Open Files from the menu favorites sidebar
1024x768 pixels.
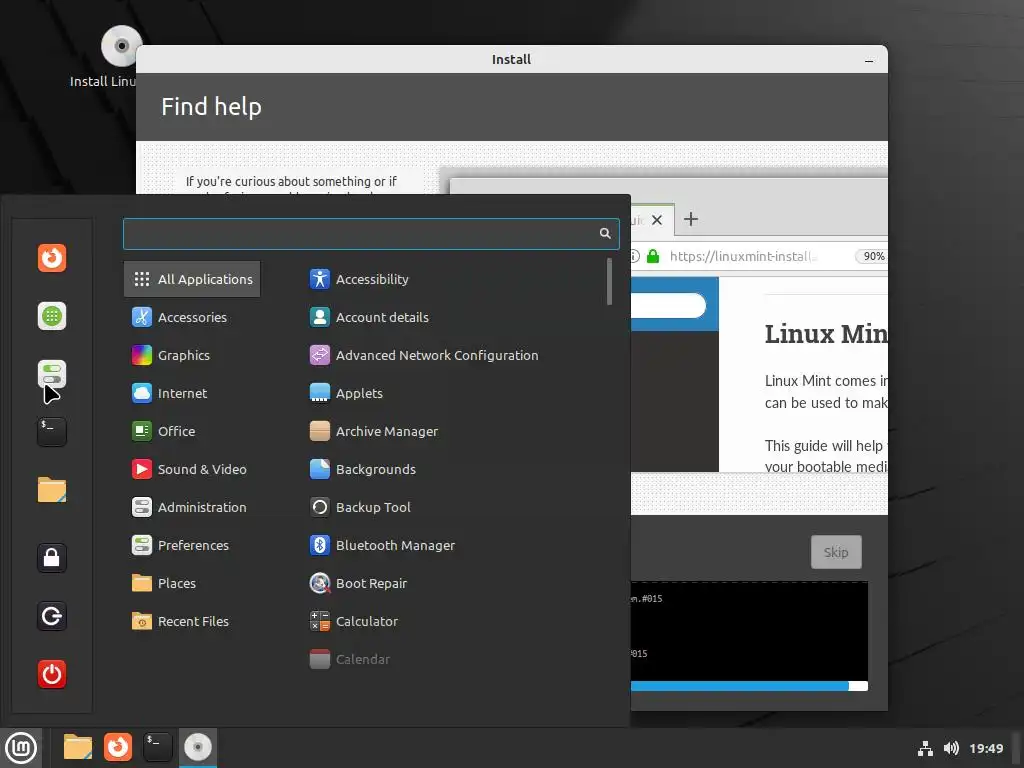click(52, 490)
